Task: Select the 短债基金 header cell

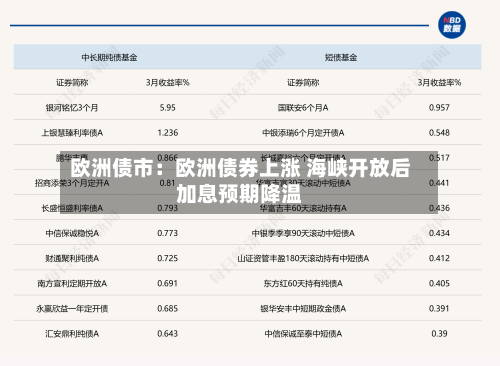Action: (341, 57)
